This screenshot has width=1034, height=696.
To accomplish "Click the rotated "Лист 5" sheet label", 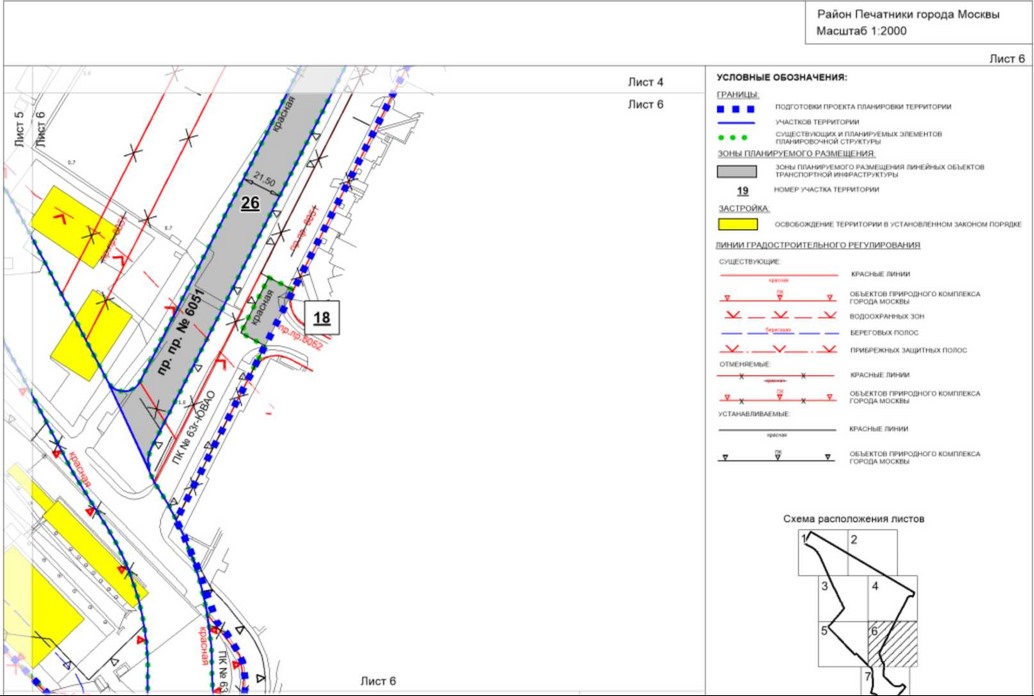I will [x=18, y=129].
